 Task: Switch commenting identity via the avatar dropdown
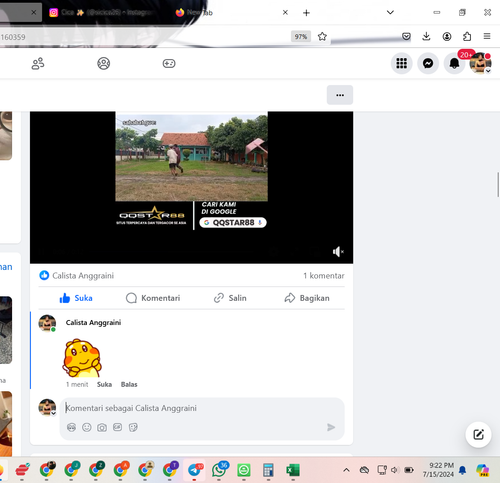pos(47,407)
